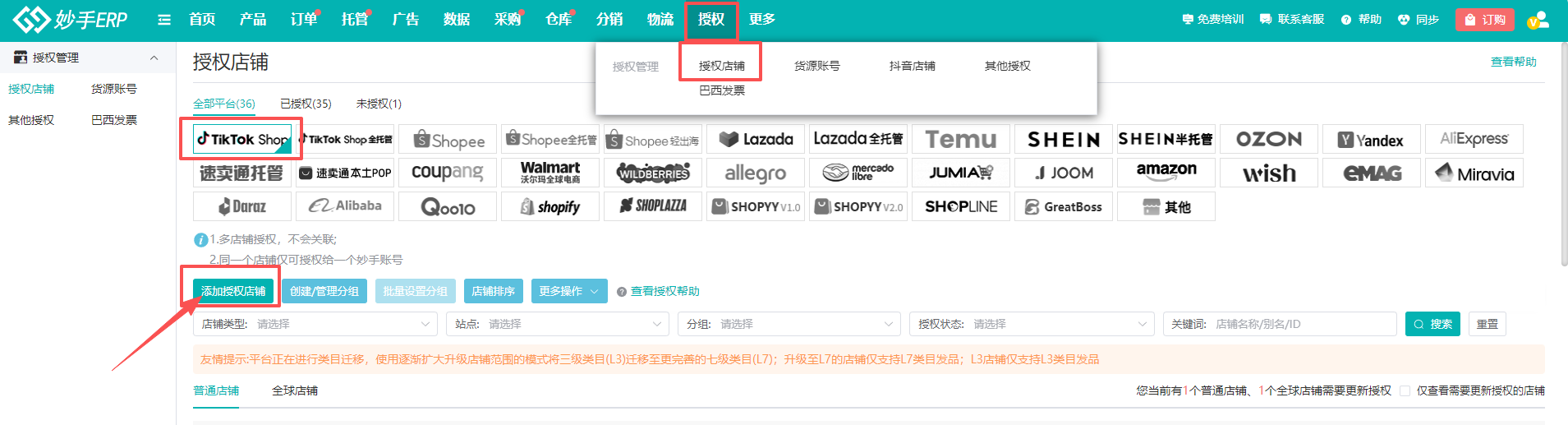Image resolution: width=1568 pixels, height=425 pixels.
Task: Select the Coupang platform logo
Action: pyautogui.click(x=448, y=173)
